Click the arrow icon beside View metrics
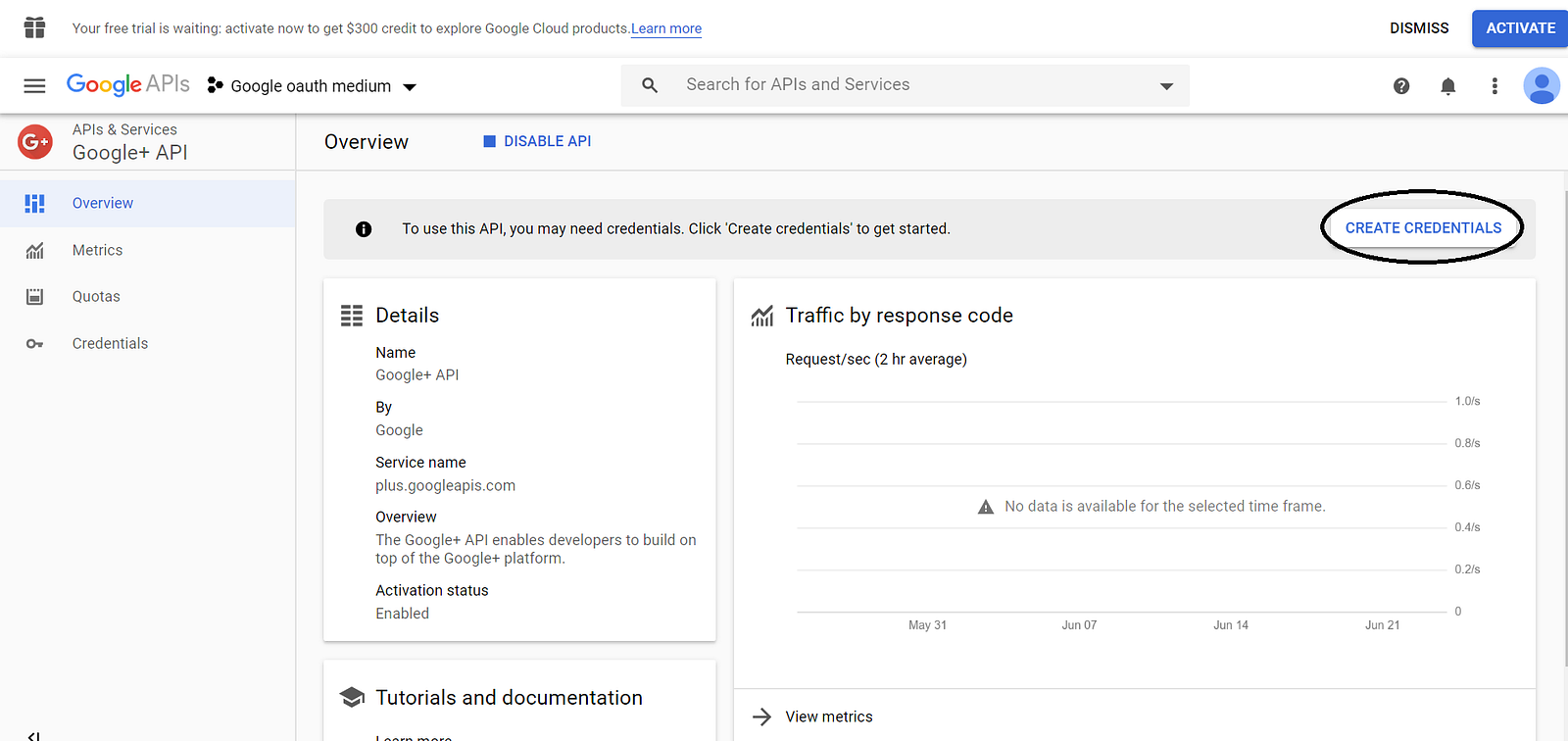Viewport: 1568px width, 741px height. tap(761, 716)
